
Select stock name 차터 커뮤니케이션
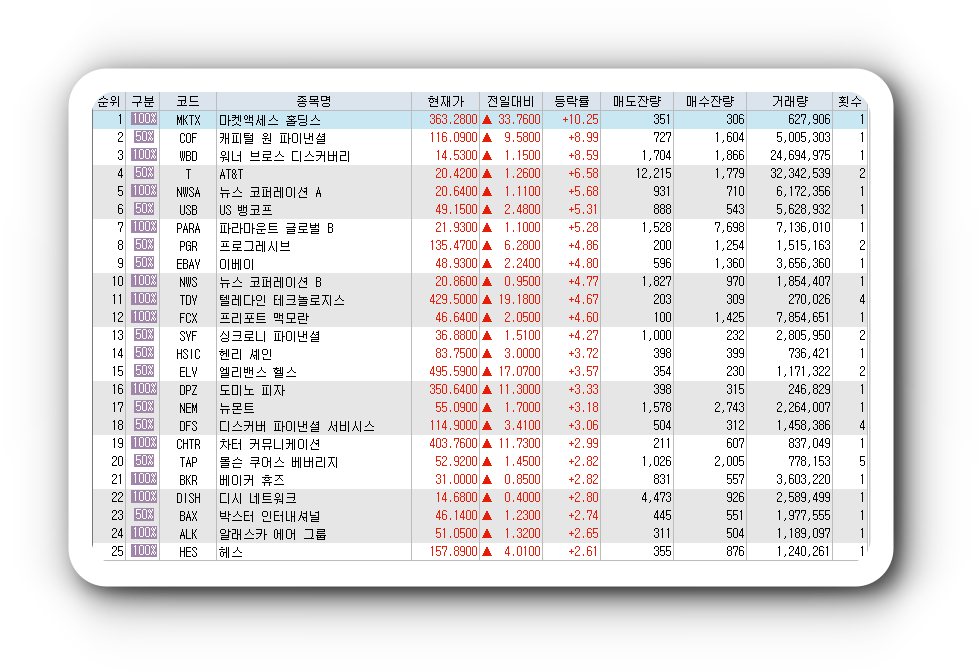[x=269, y=443]
